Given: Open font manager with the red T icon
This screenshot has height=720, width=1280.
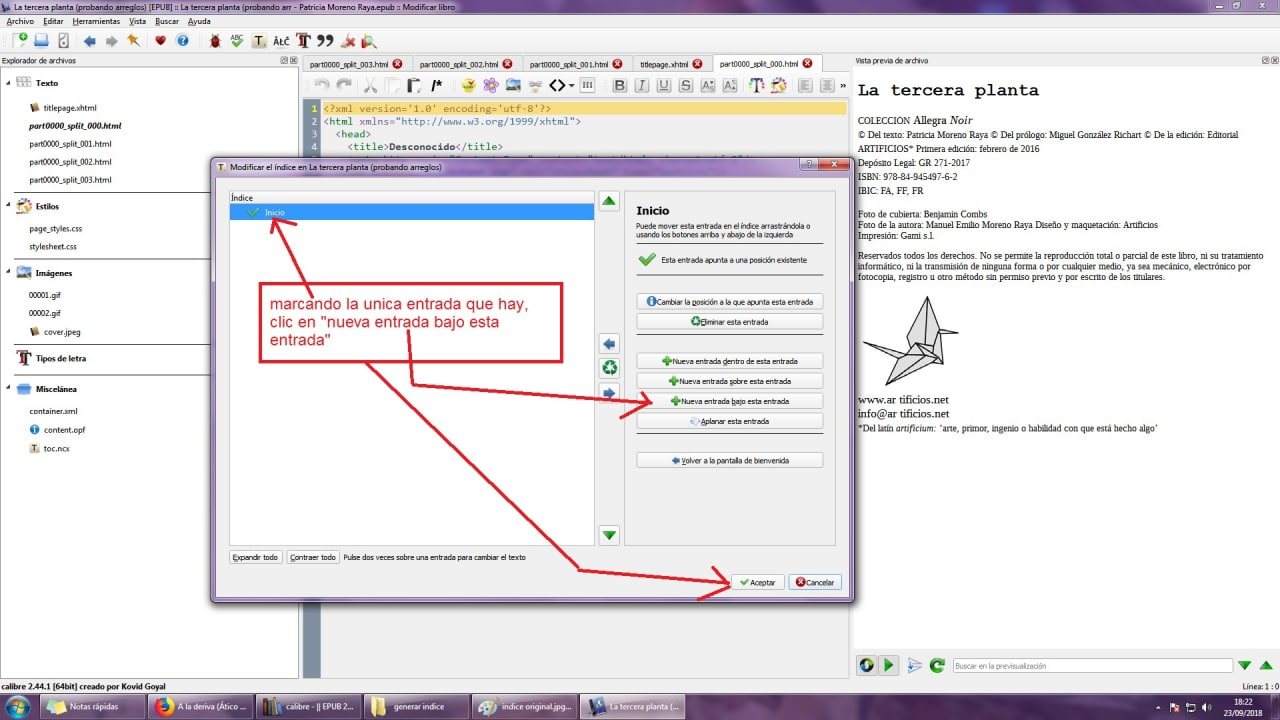Looking at the screenshot, I should pos(303,41).
